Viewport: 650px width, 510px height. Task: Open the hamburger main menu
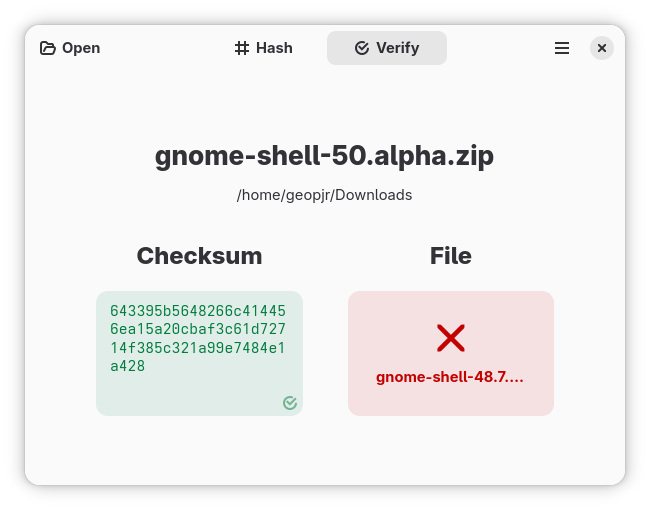[x=562, y=48]
